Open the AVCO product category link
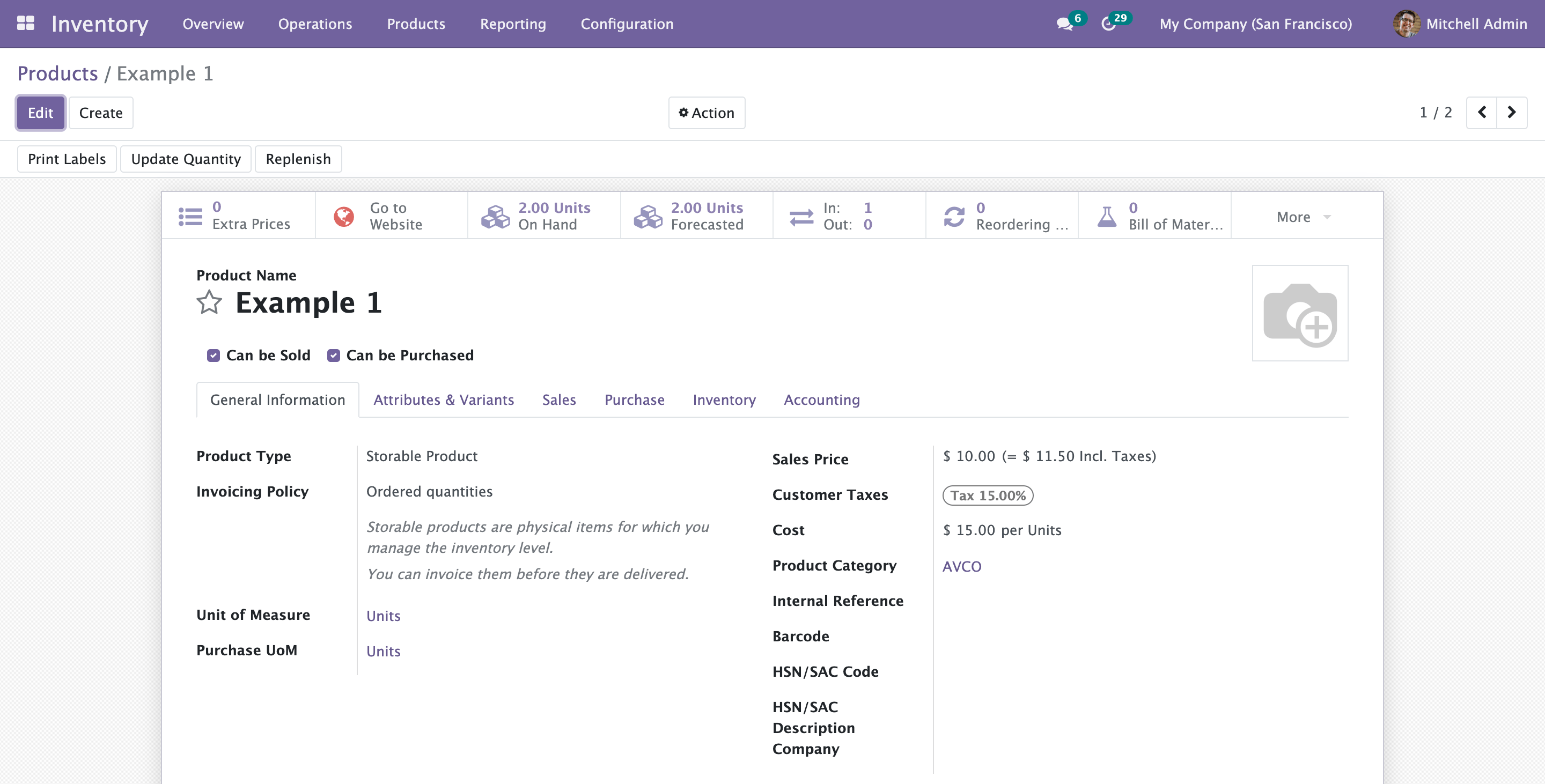The image size is (1545, 784). point(961,566)
